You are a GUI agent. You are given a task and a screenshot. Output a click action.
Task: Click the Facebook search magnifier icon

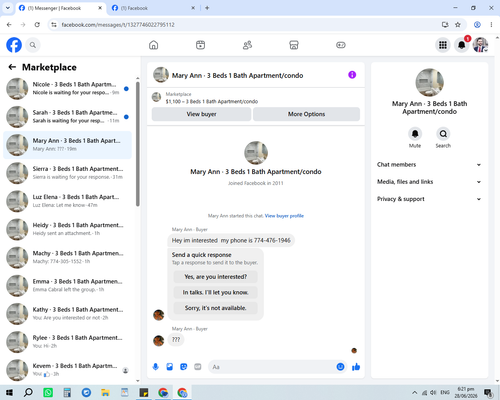33,45
